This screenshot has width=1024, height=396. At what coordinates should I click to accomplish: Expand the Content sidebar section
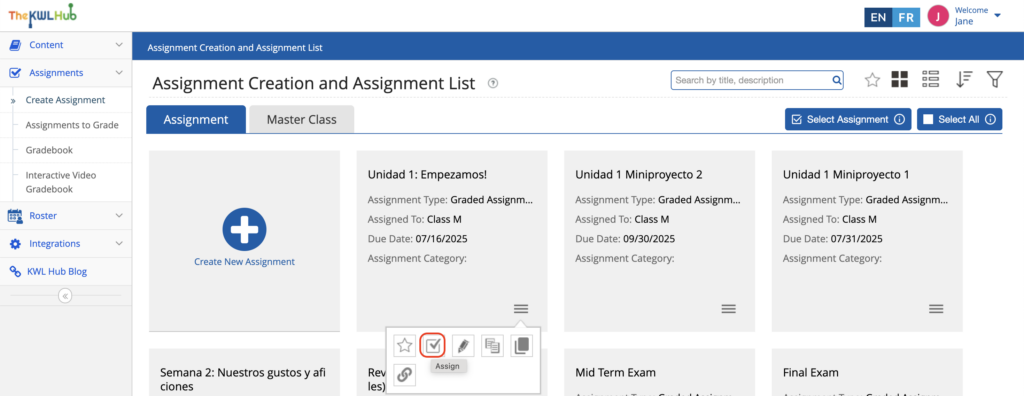pyautogui.click(x=65, y=45)
